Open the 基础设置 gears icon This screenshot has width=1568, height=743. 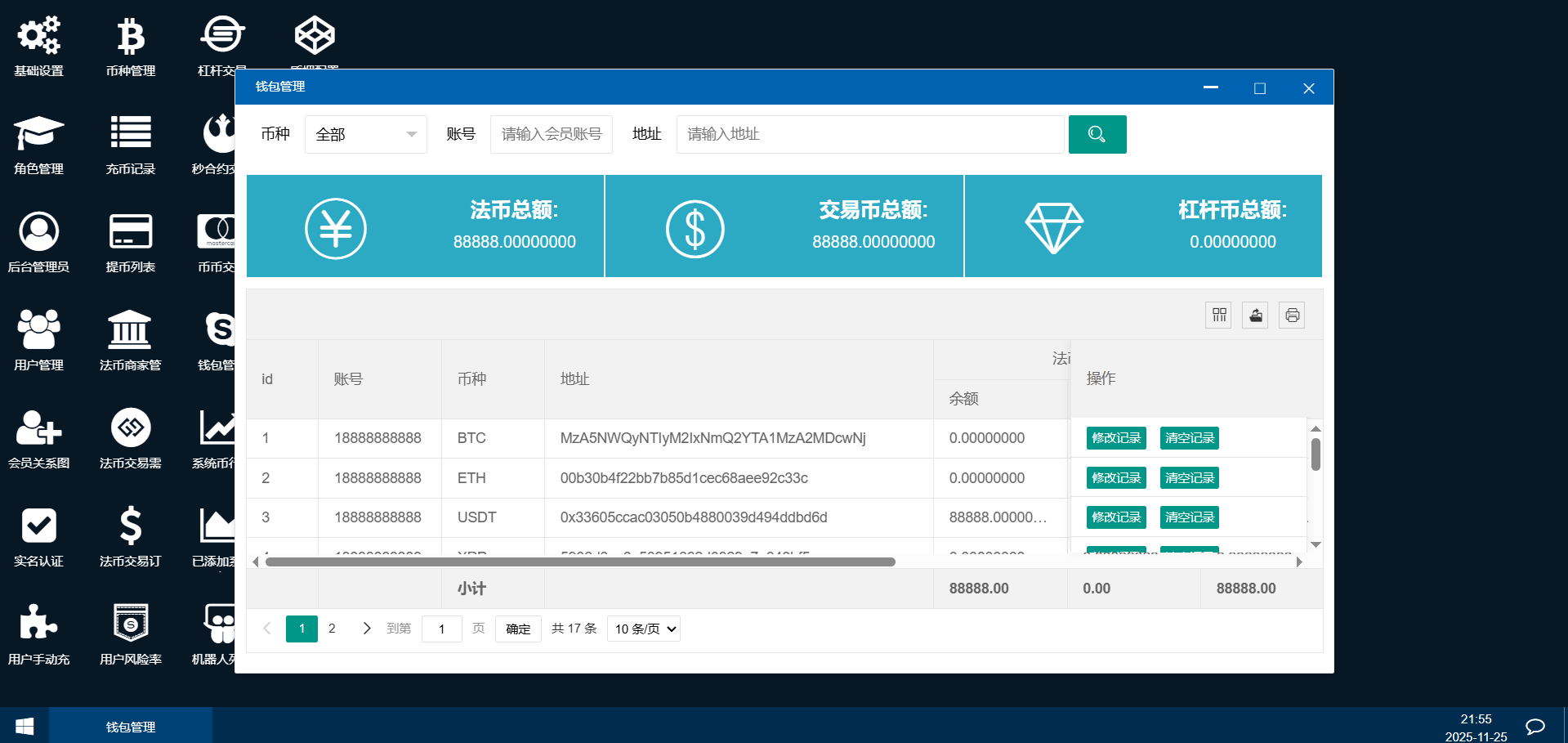[38, 37]
